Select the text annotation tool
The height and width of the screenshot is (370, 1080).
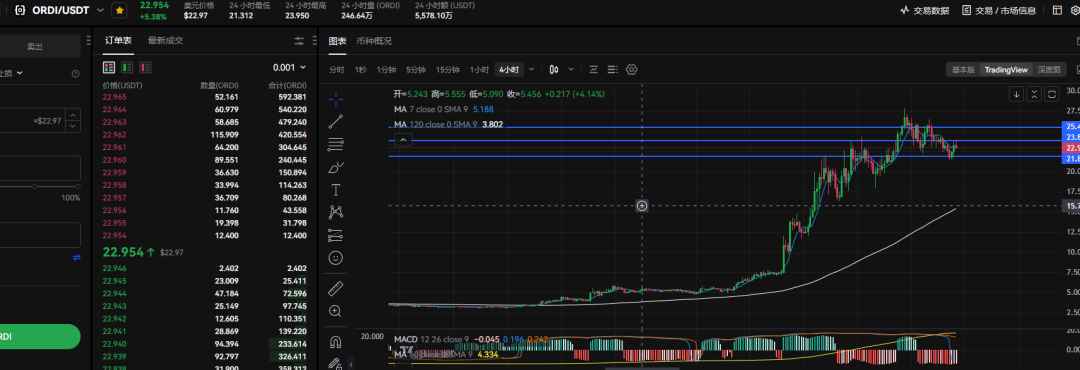[x=335, y=190]
